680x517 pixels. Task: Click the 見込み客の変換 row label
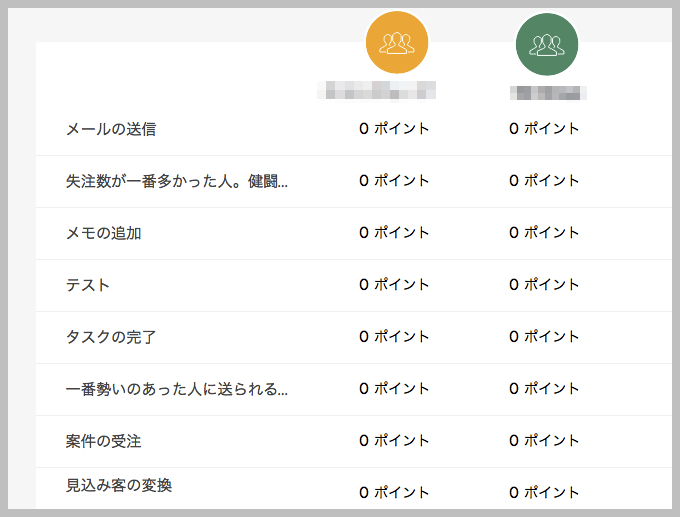pyautogui.click(x=119, y=486)
